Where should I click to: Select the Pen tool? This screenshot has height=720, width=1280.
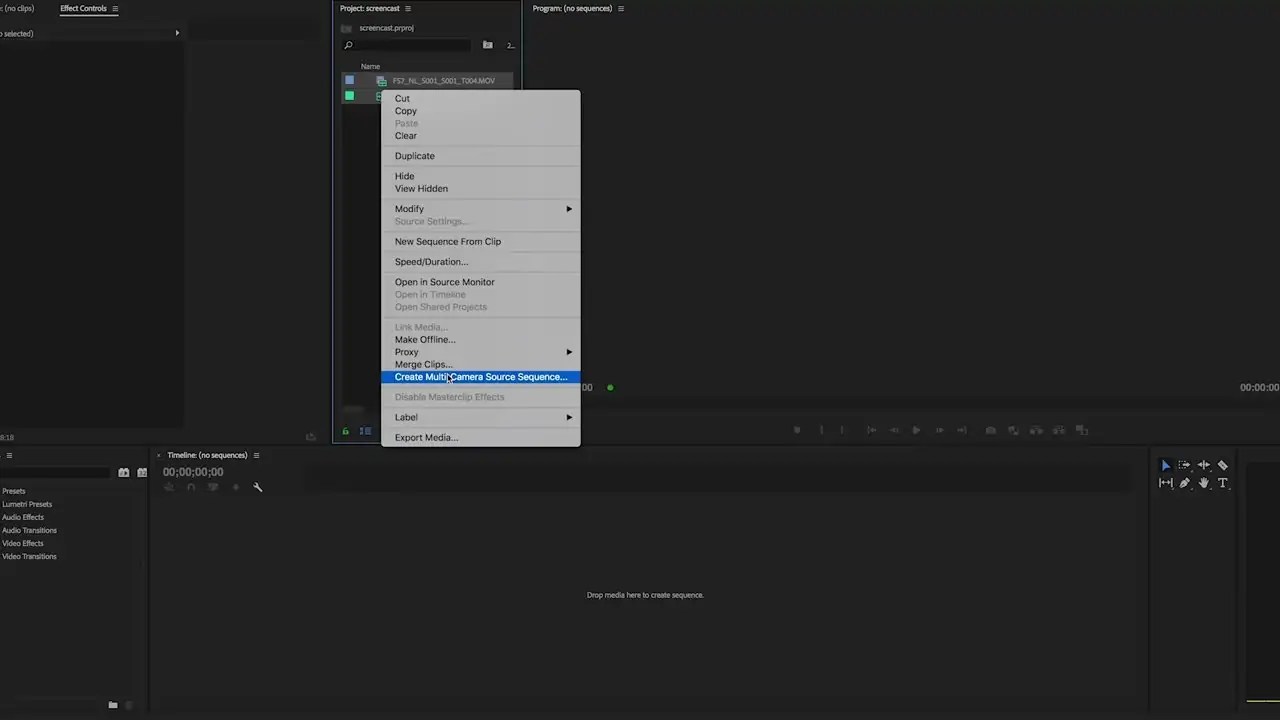[1185, 483]
